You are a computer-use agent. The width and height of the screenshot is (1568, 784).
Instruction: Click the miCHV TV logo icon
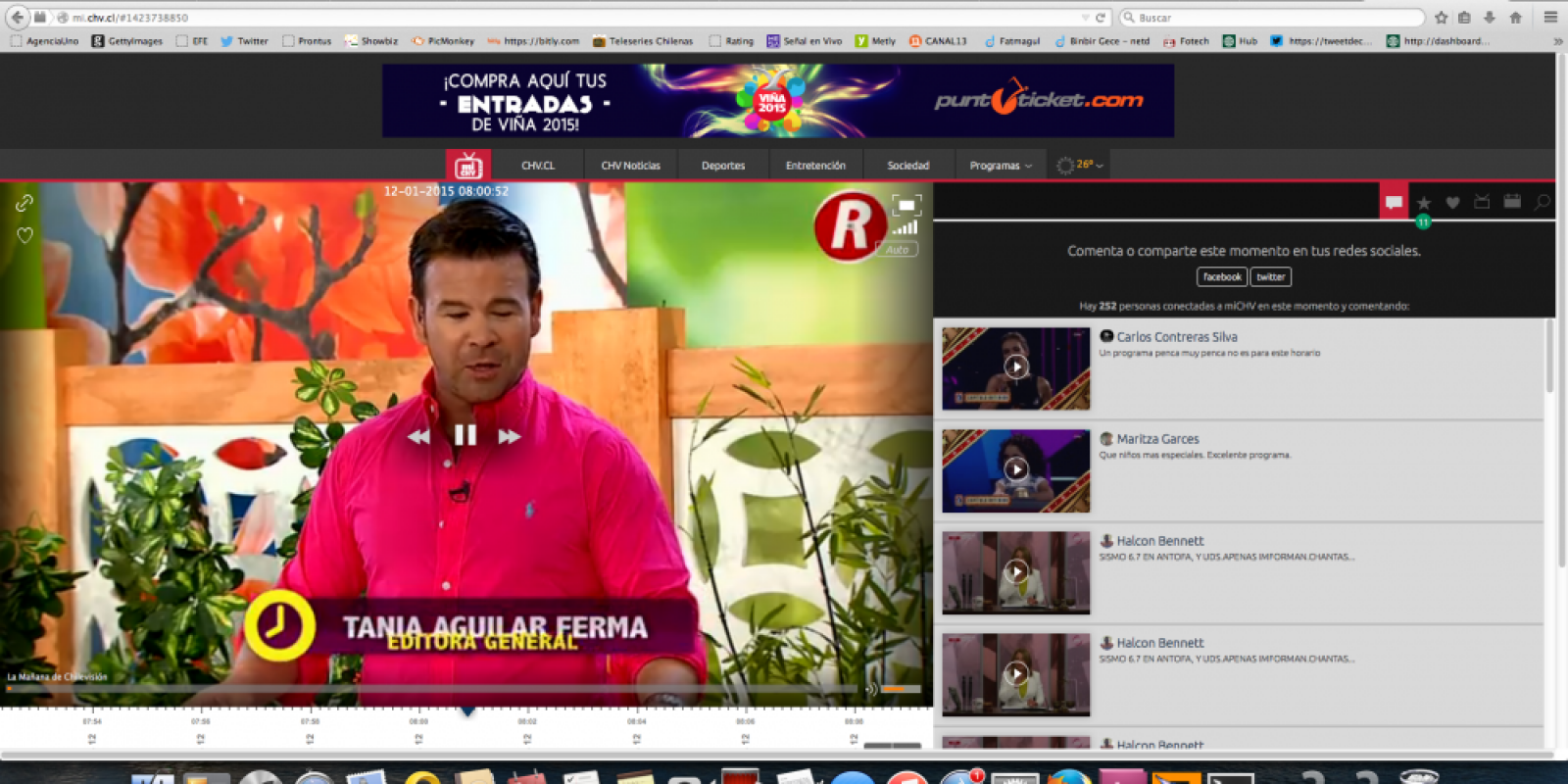(x=468, y=165)
